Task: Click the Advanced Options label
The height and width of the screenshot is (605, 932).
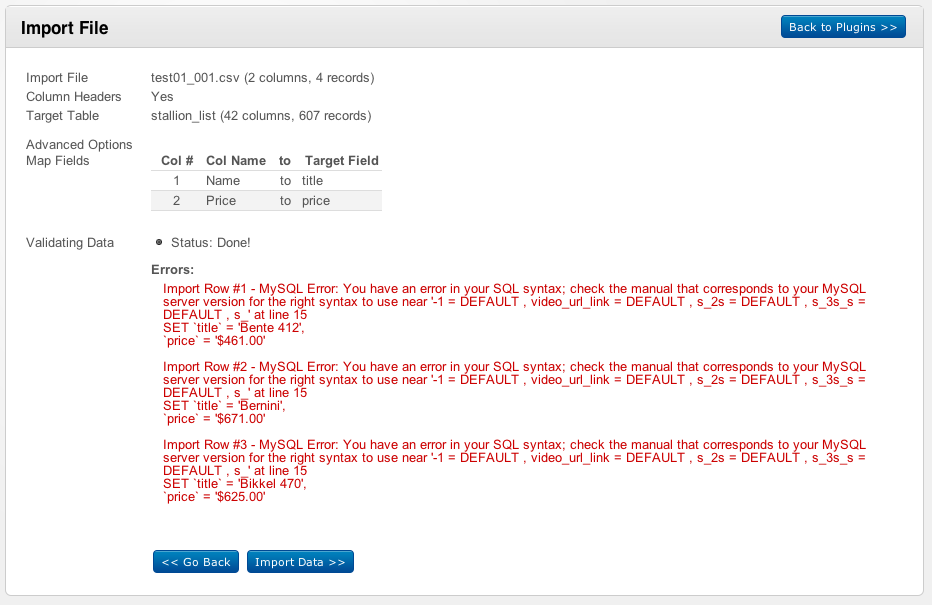Action: tap(79, 145)
